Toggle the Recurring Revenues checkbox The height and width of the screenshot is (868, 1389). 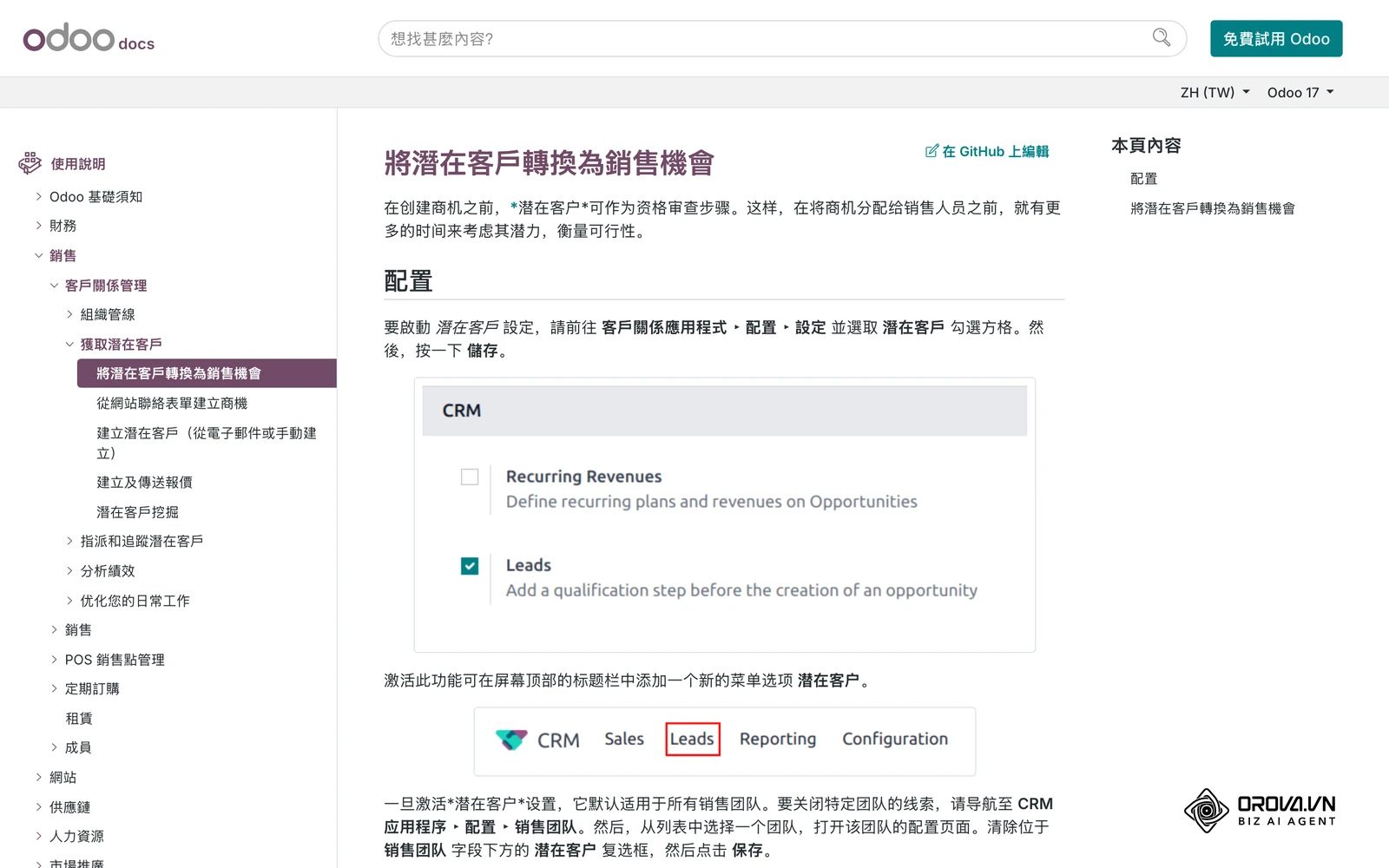coord(470,477)
